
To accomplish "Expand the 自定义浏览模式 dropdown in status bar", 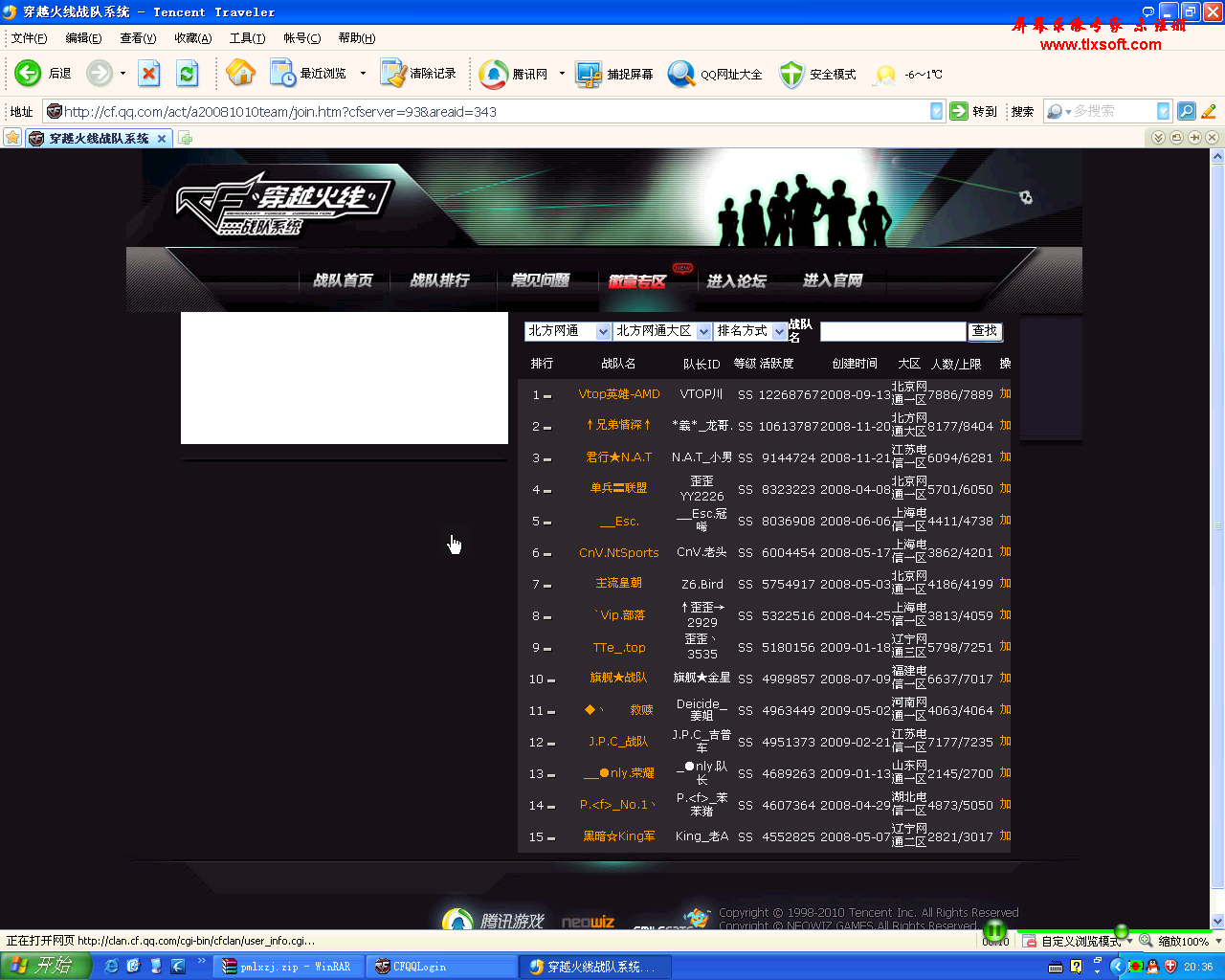I will (x=1129, y=942).
